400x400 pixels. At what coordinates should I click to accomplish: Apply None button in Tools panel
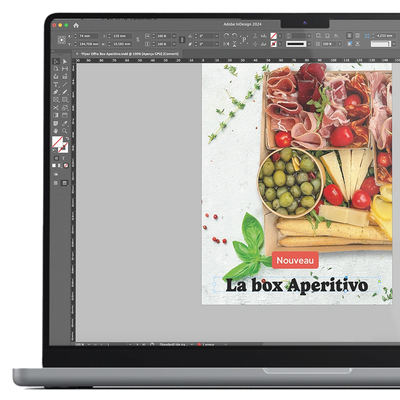coord(66,166)
